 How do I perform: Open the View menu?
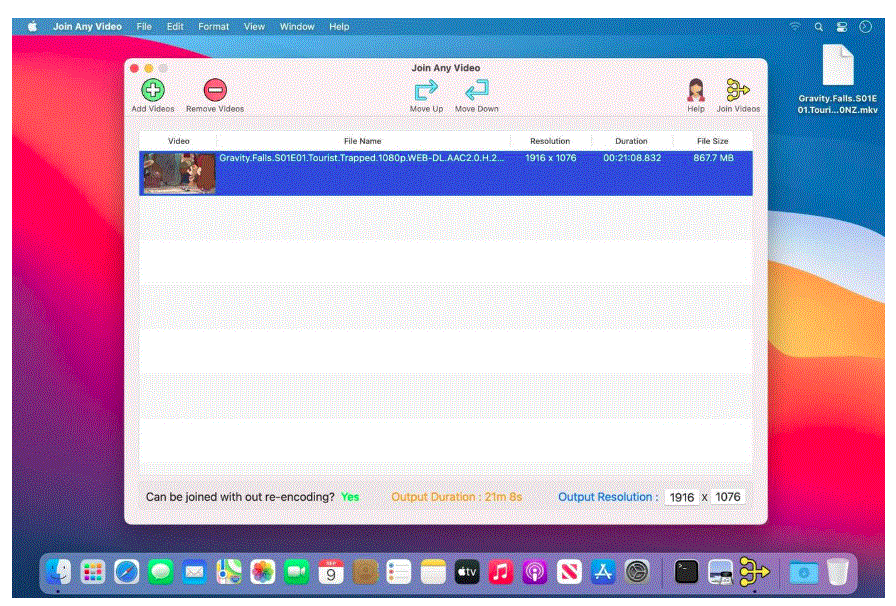[x=254, y=26]
